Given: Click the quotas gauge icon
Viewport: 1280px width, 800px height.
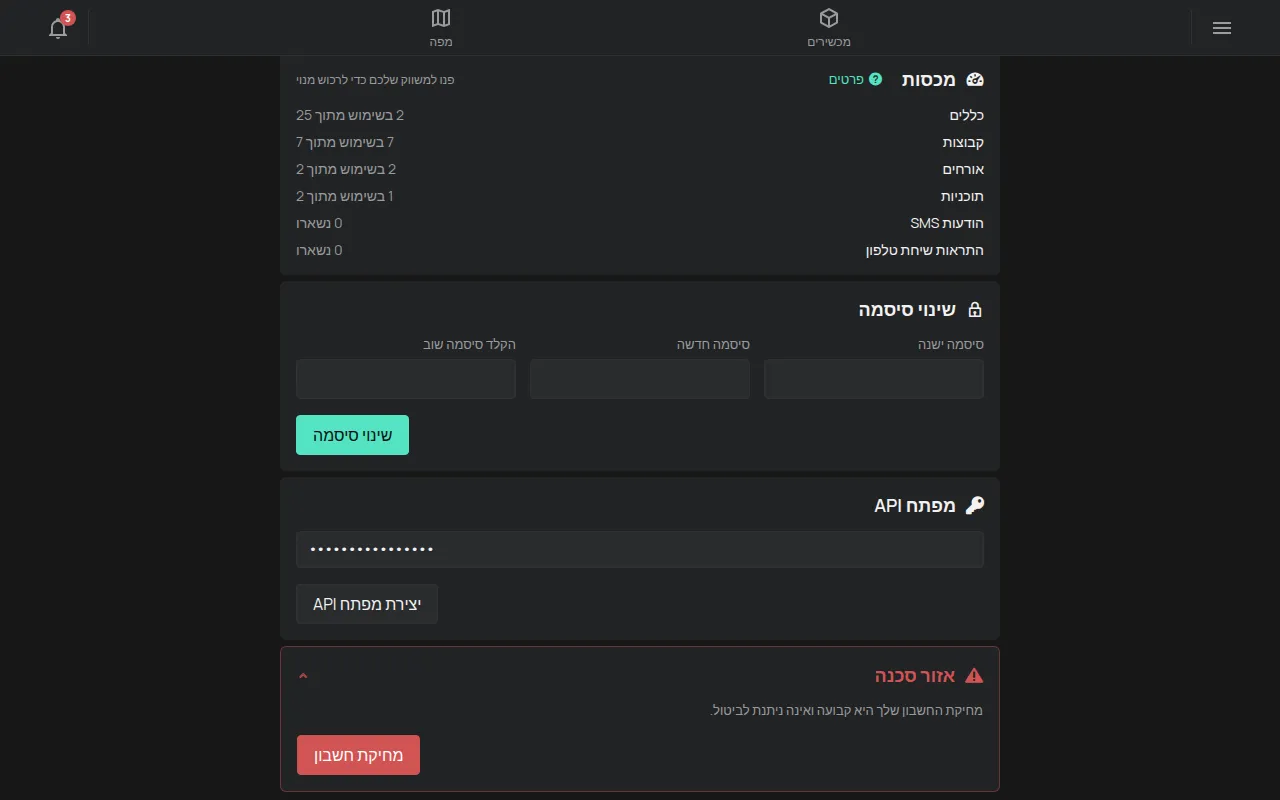Looking at the screenshot, I should click(x=975, y=80).
